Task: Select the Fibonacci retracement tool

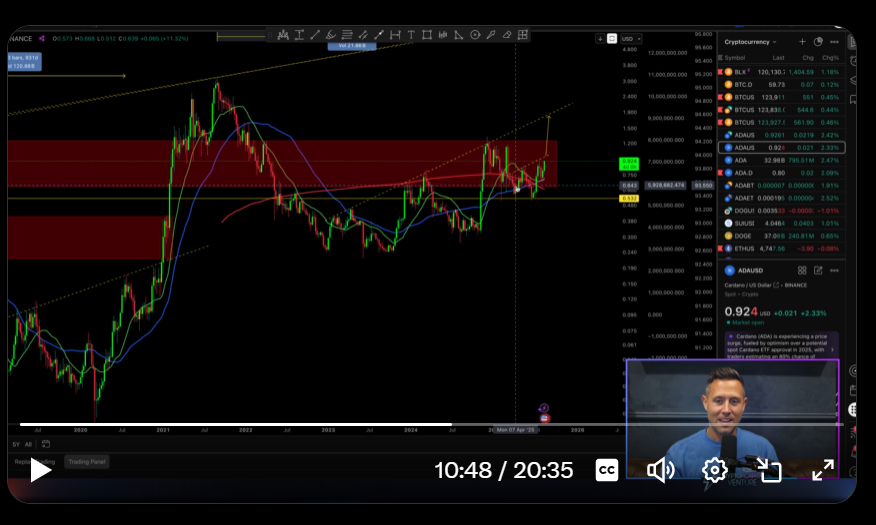Action: [347, 35]
